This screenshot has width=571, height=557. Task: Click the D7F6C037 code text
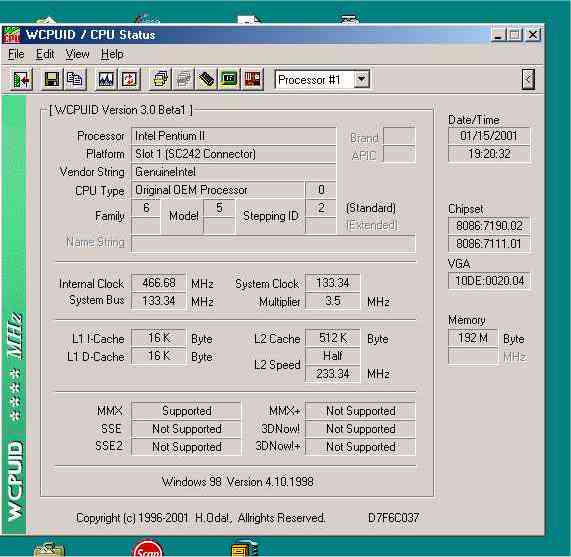(393, 517)
